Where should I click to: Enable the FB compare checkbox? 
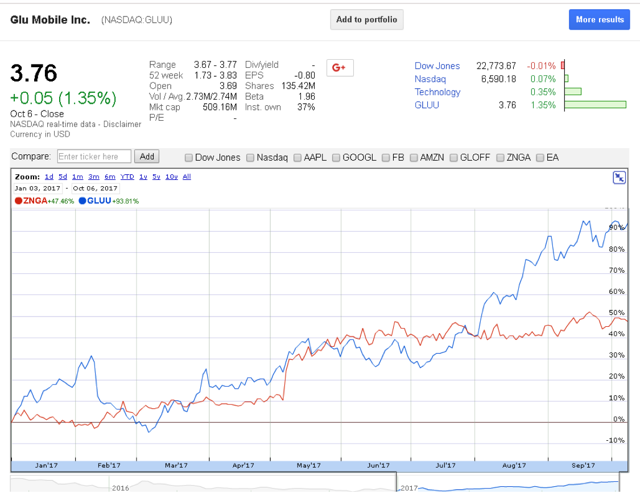pyautogui.click(x=386, y=158)
